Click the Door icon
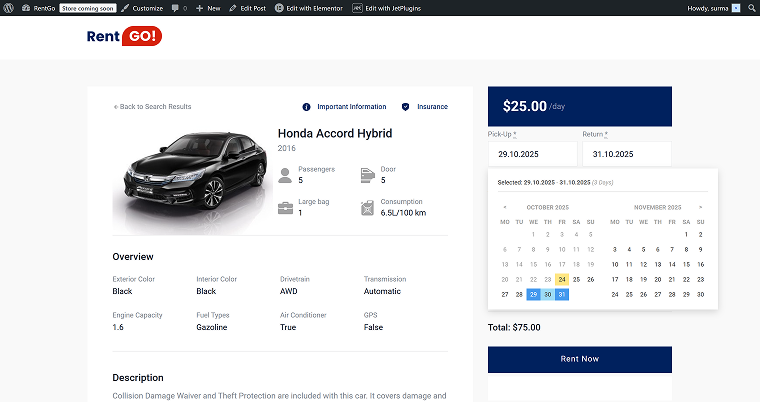This screenshot has width=760, height=402. point(368,175)
